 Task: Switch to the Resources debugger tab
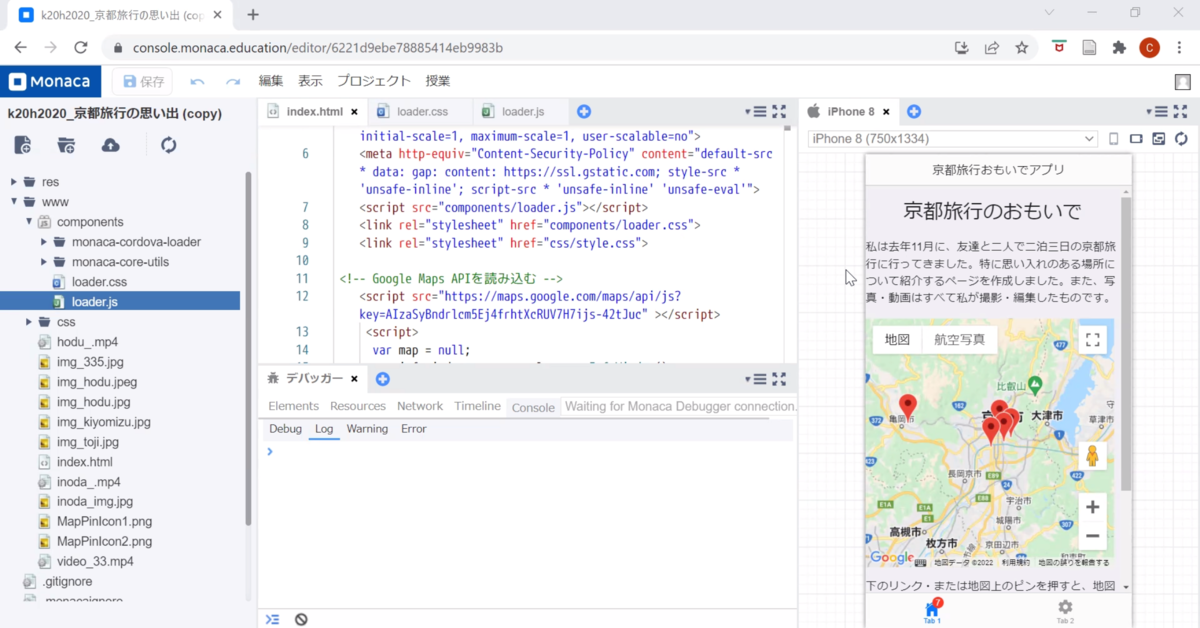(x=358, y=406)
